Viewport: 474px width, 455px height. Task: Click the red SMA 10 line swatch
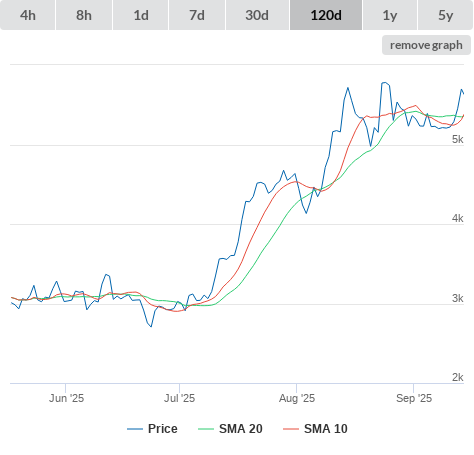coord(291,429)
